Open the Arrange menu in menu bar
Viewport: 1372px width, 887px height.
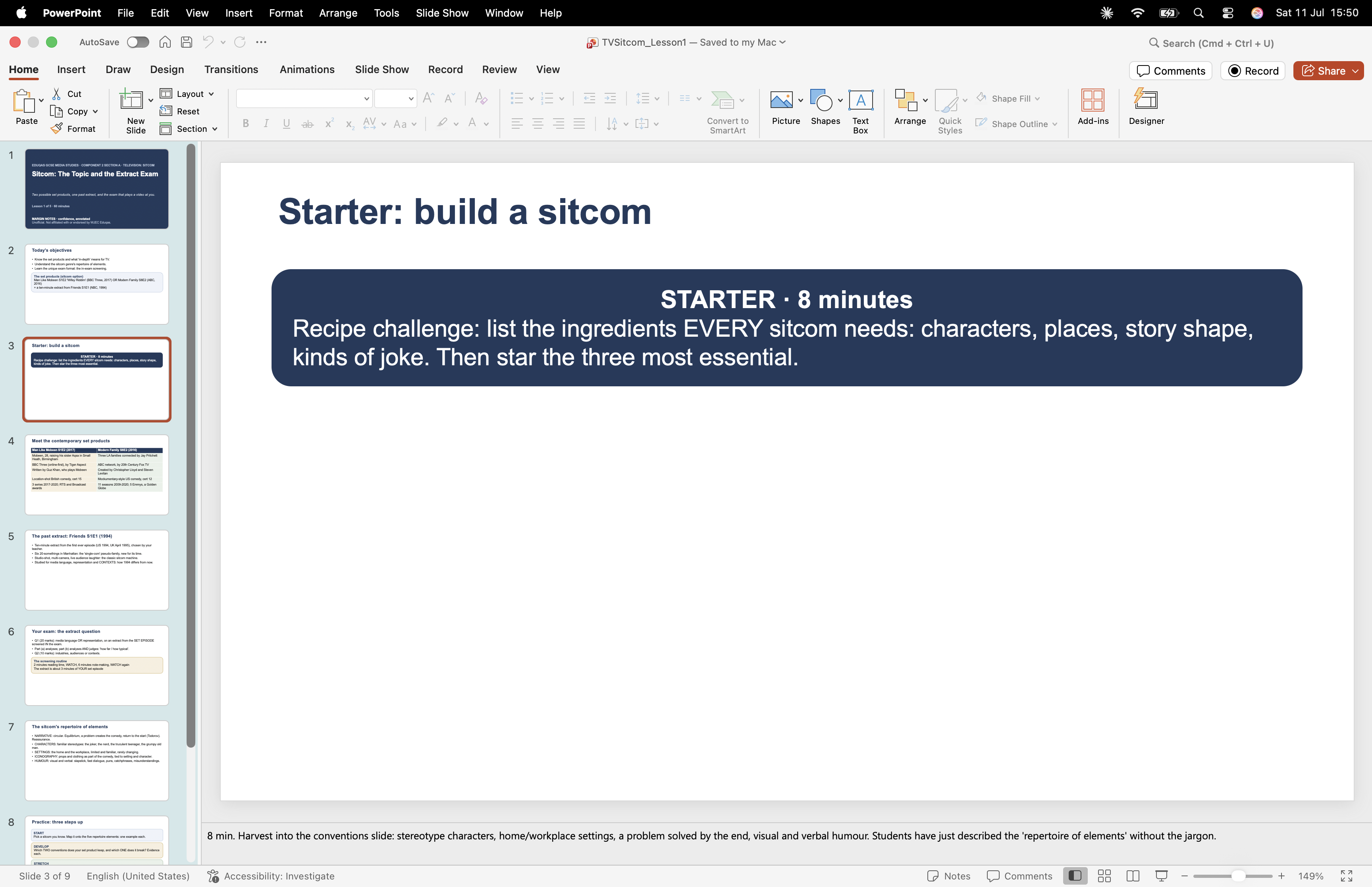pos(338,13)
